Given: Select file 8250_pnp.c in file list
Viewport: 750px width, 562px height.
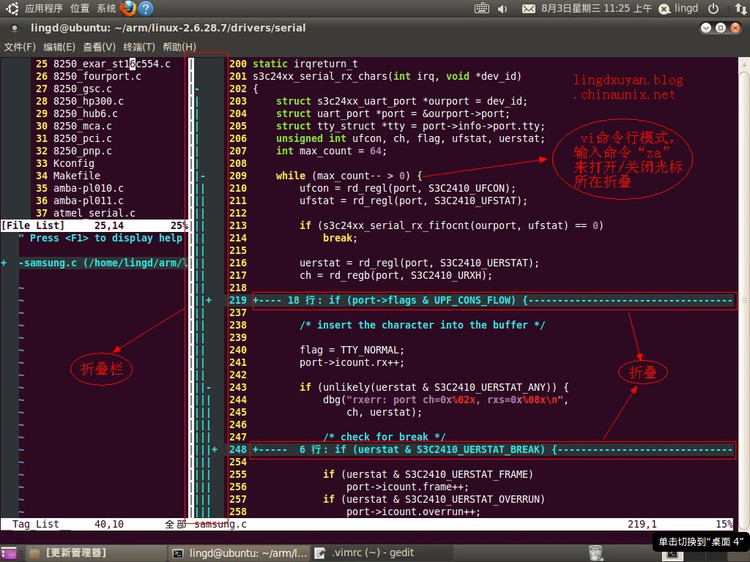Looking at the screenshot, I should (82, 151).
